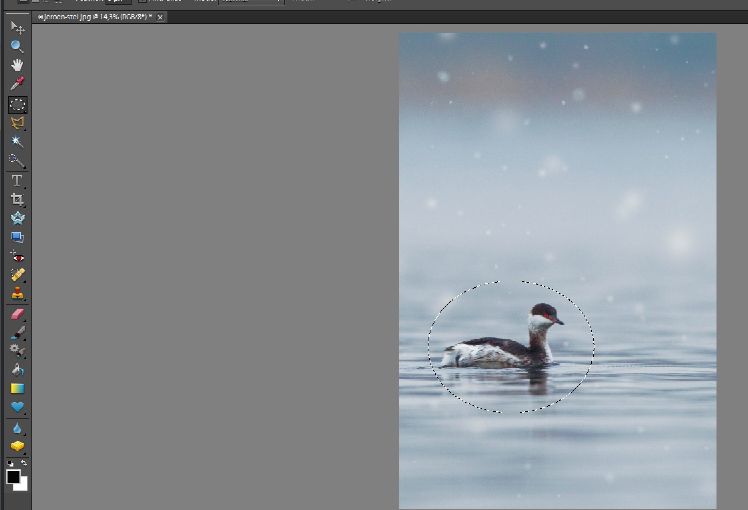Viewport: 748px width, 510px height.
Task: Select the yellow Sponge tool
Action: 17,446
